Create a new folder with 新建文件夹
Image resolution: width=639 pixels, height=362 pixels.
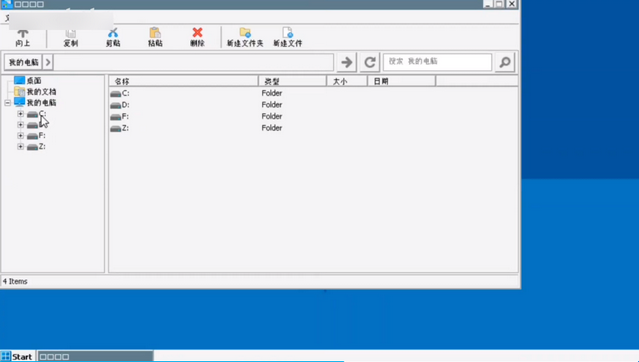point(245,38)
